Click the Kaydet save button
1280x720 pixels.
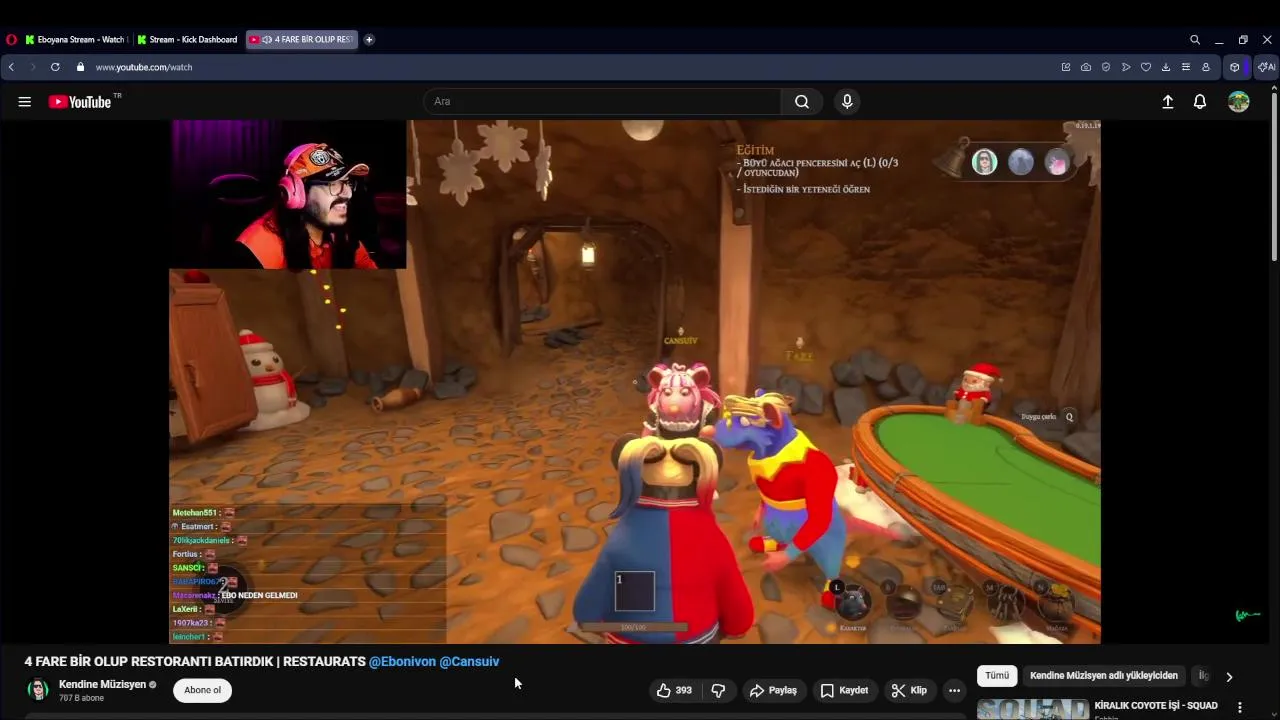844,690
